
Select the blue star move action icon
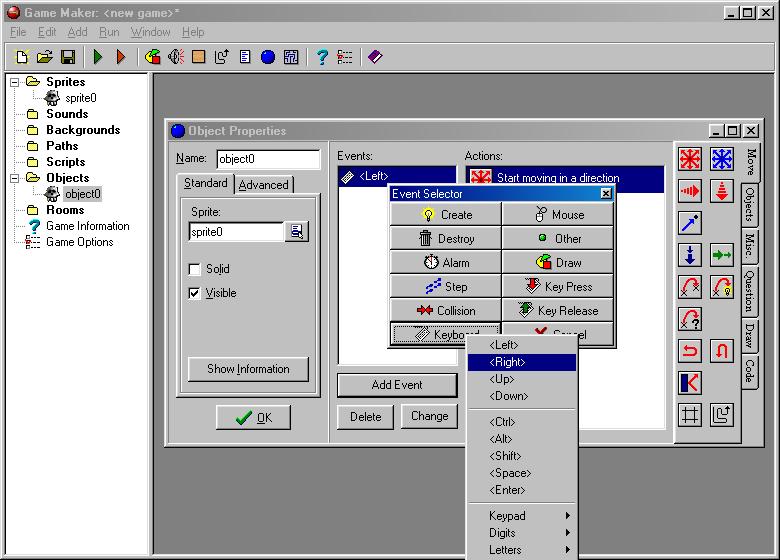tap(722, 160)
